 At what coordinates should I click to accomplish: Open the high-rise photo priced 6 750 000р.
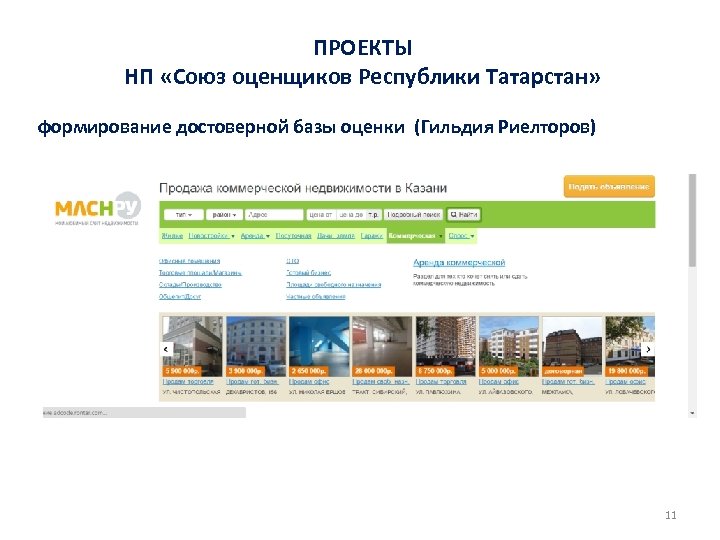[x=445, y=346]
